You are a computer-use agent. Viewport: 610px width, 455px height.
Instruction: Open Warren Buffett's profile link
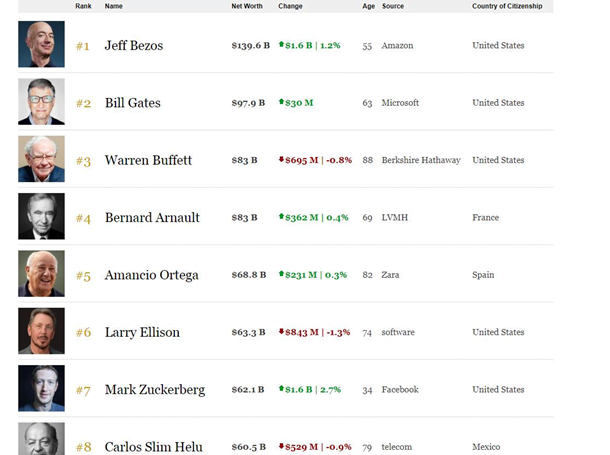click(x=148, y=160)
